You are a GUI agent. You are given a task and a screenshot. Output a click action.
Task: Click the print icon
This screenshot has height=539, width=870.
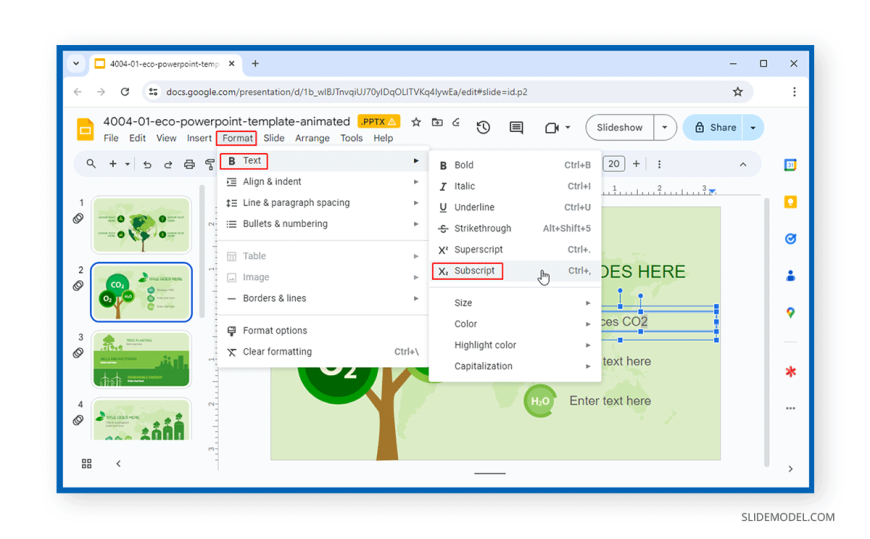tap(189, 165)
